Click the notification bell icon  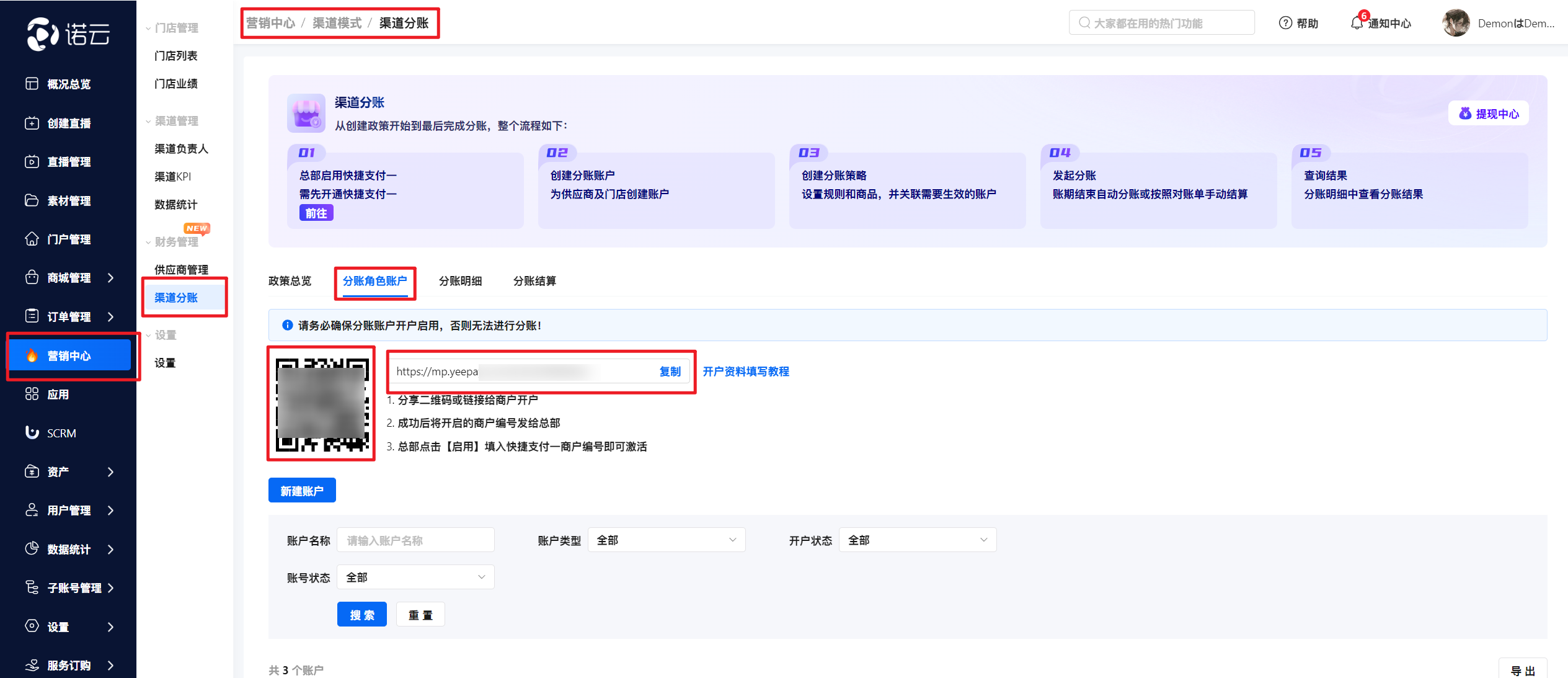[1357, 23]
